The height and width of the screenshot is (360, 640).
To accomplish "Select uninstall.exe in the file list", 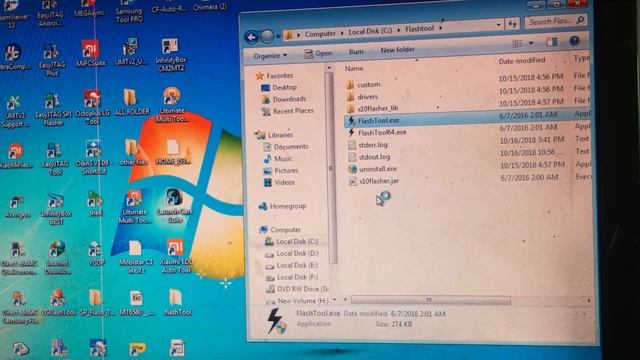I will (373, 169).
